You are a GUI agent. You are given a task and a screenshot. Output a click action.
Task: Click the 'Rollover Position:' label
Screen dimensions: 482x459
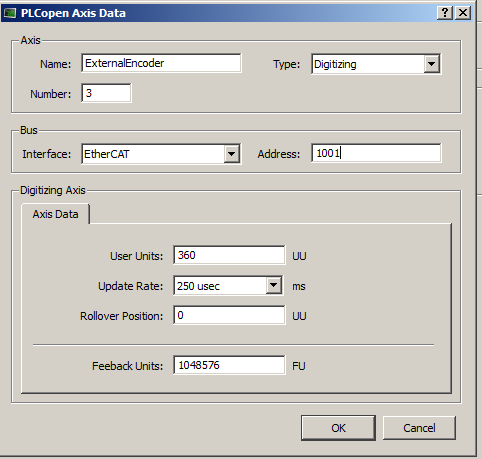coord(122,316)
